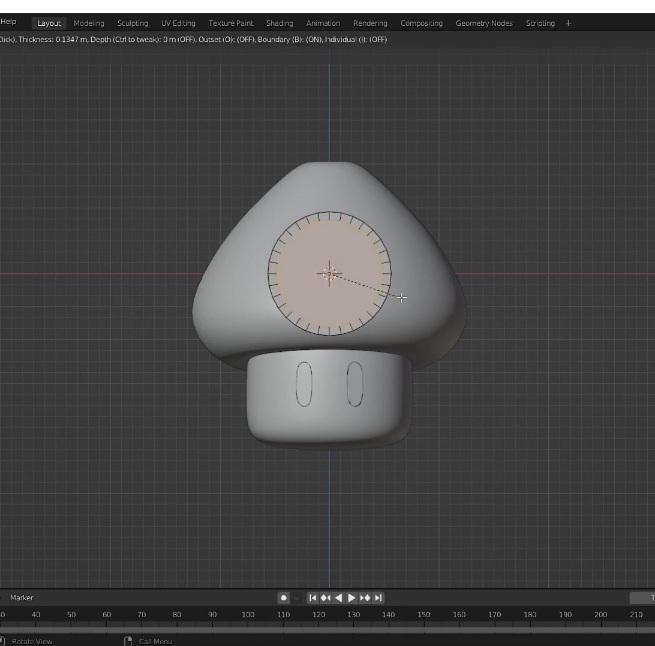
Task: Click frame 180 on the timeline ruler
Action: (x=530, y=614)
